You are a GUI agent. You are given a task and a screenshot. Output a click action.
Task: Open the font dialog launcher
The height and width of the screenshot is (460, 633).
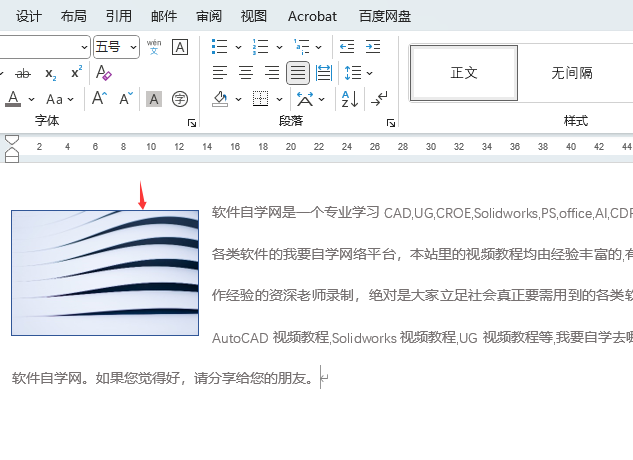(192, 123)
